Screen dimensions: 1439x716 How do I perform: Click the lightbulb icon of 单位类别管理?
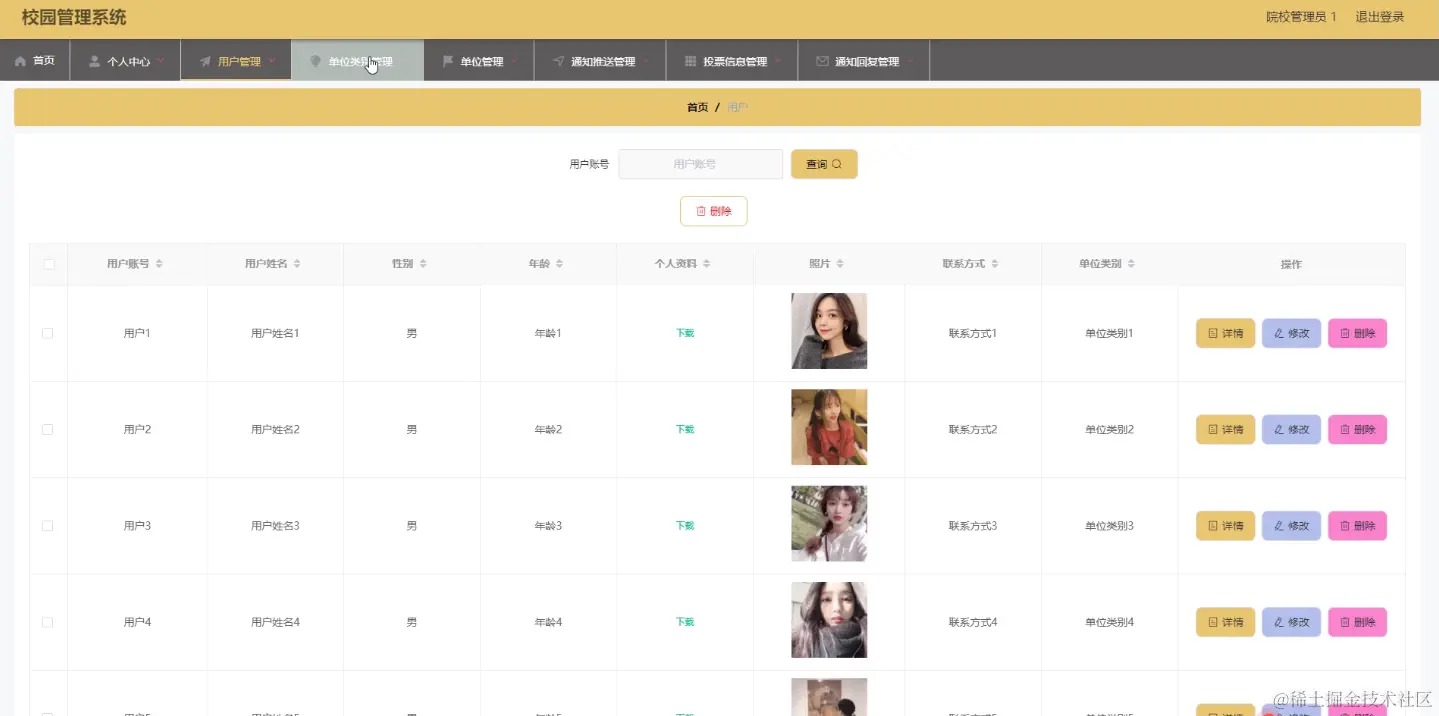(x=315, y=61)
